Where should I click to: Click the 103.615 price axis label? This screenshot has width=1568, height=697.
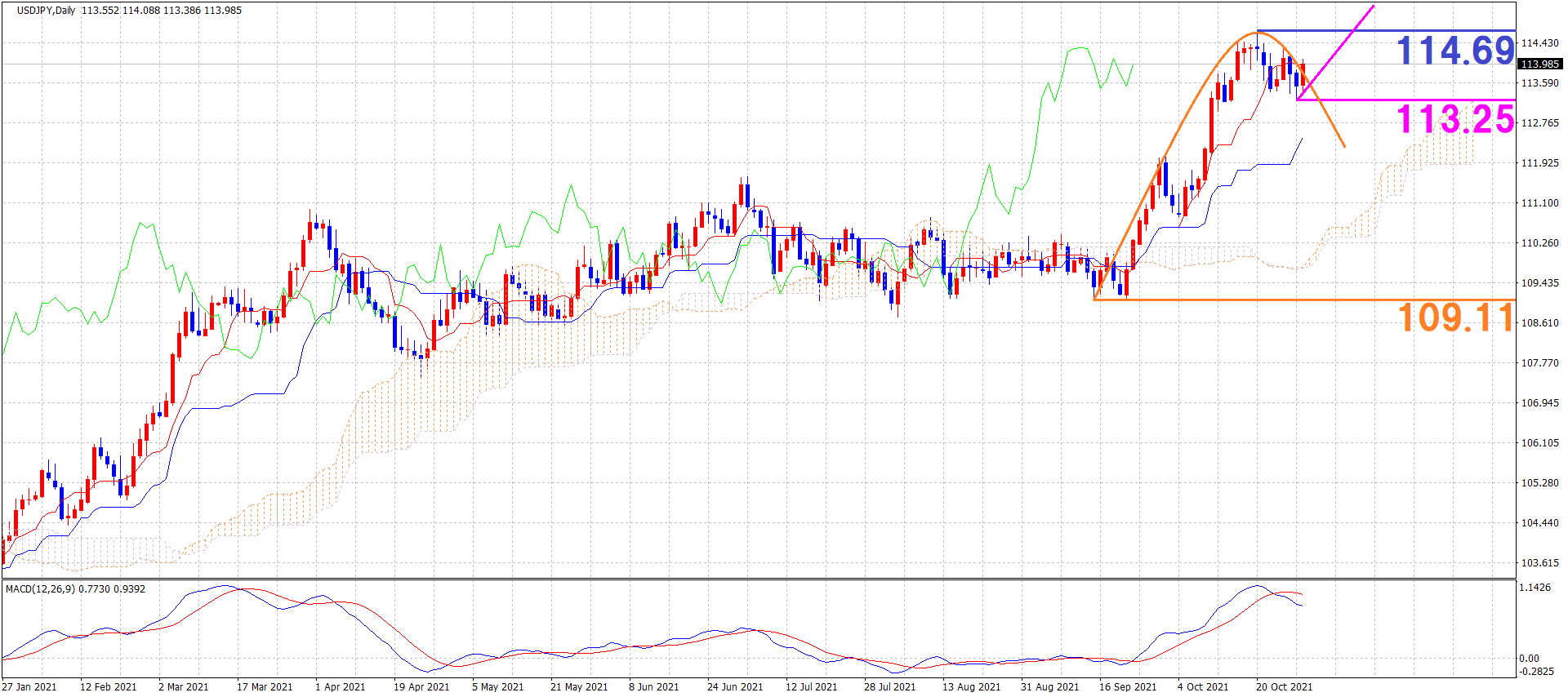click(x=1539, y=563)
